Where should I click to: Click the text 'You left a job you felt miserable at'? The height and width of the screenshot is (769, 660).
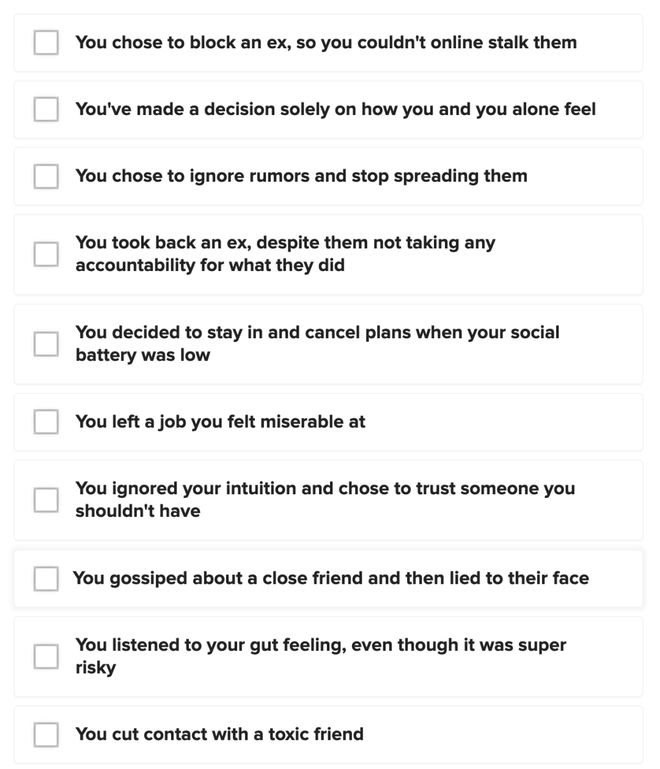click(220, 422)
